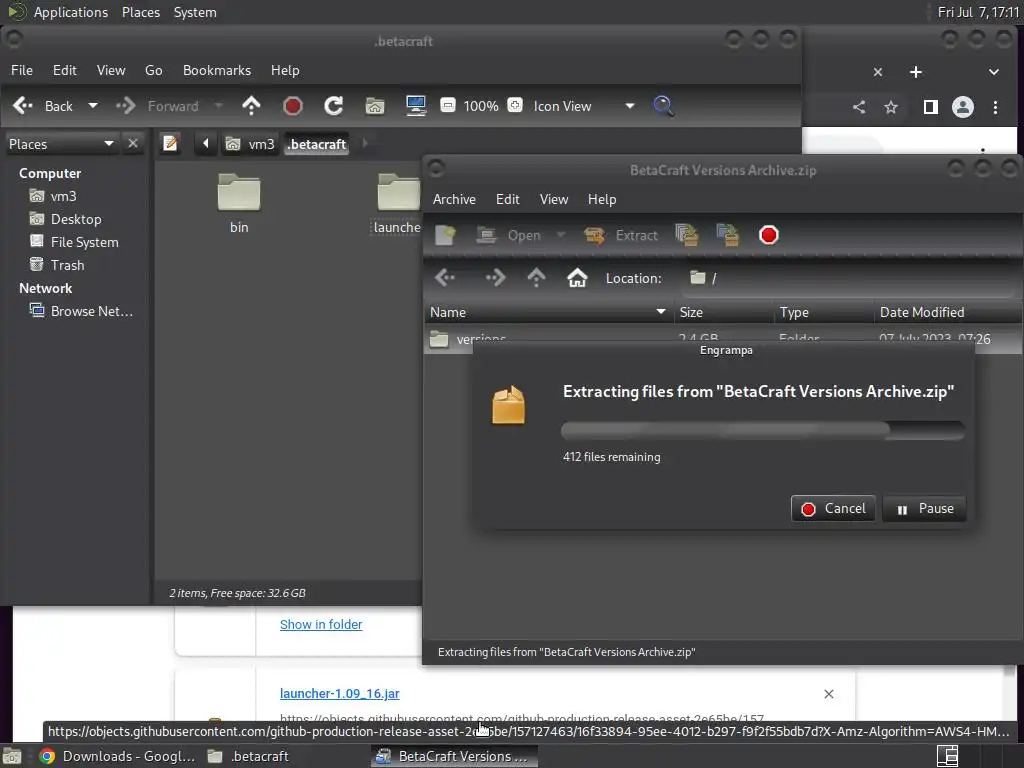Open the Places sidebar selector dropdown
Viewport: 1024px width, 768px height.
click(x=61, y=144)
